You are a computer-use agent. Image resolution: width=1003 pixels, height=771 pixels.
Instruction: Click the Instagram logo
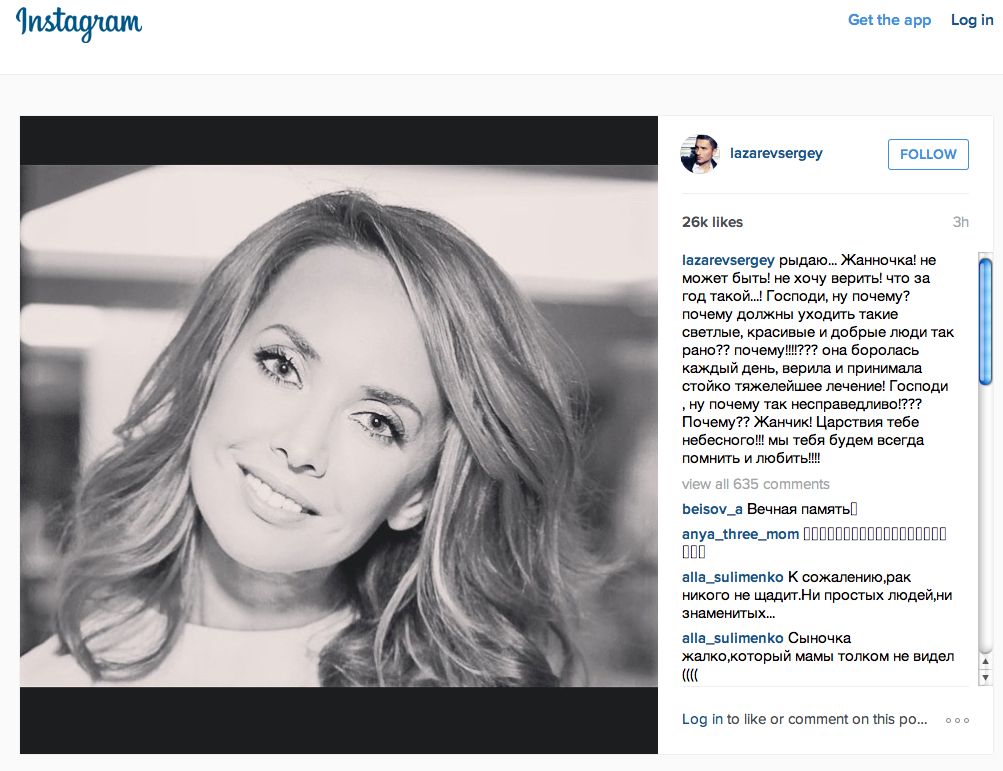(79, 24)
